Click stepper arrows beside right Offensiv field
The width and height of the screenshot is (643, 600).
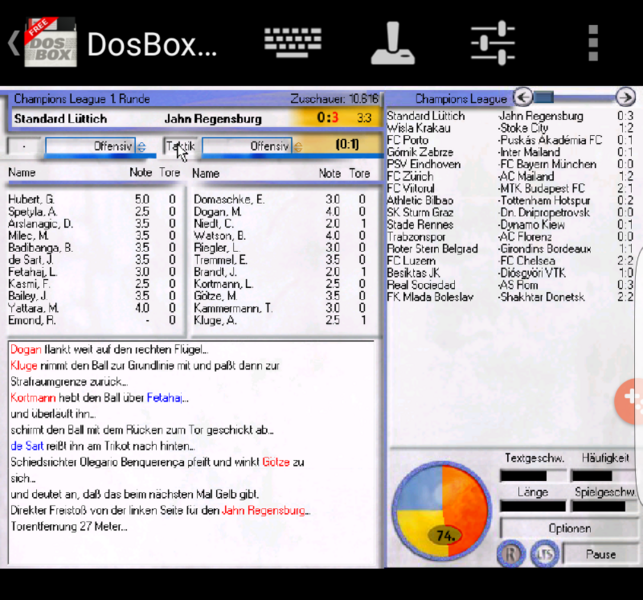(298, 146)
